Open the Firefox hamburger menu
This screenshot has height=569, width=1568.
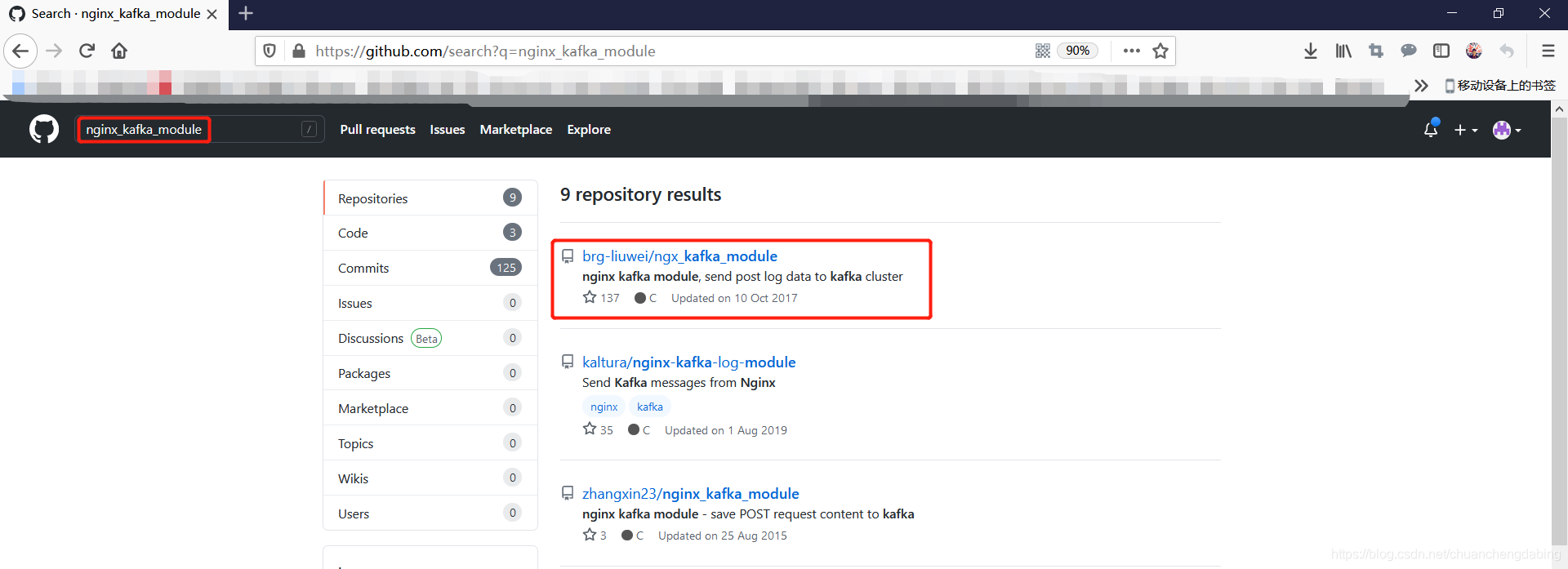tap(1548, 51)
